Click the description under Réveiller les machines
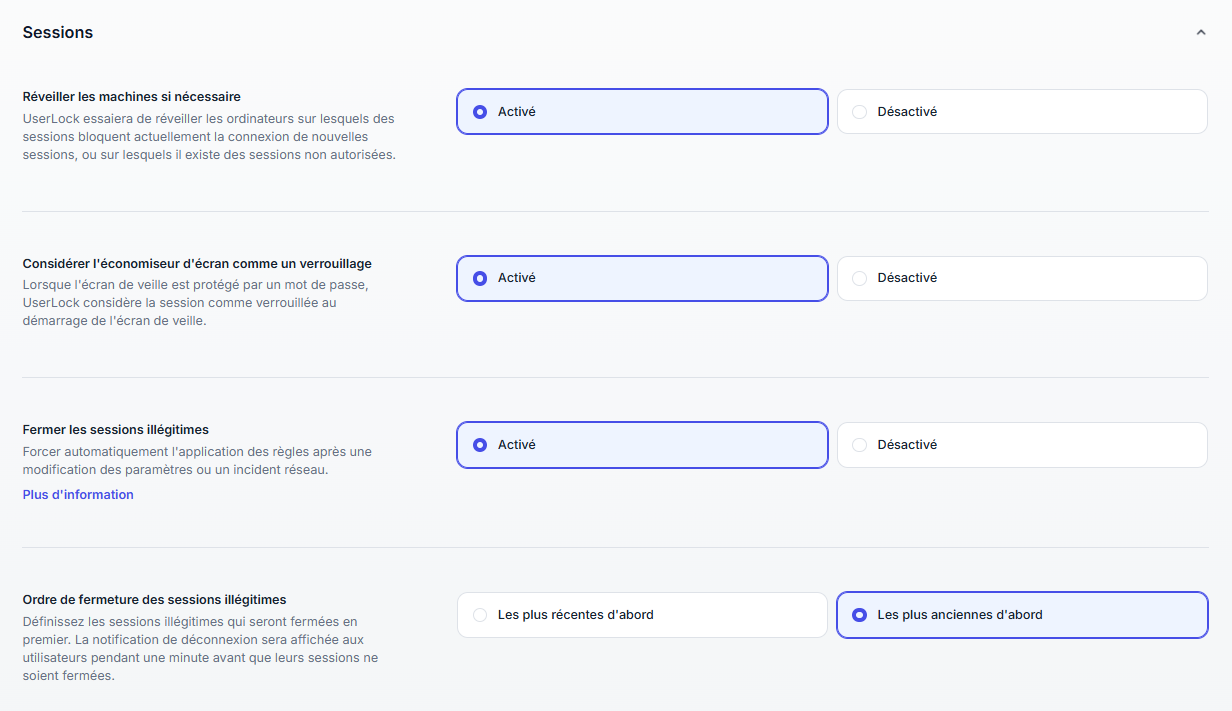The image size is (1232, 711). coord(209,137)
